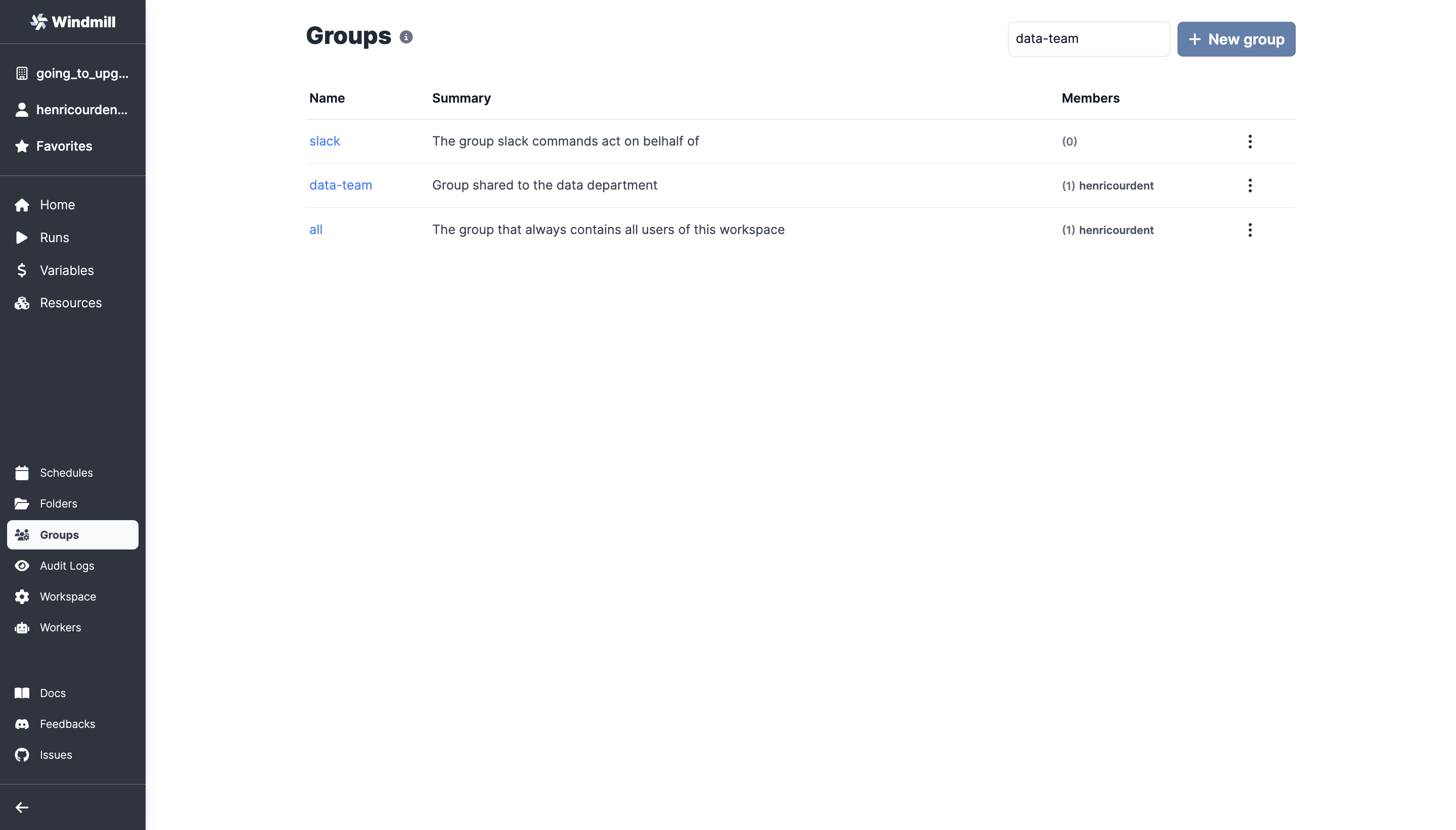Show info tooltip next to Groups heading
Image resolution: width=1456 pixels, height=830 pixels.
[x=405, y=36]
